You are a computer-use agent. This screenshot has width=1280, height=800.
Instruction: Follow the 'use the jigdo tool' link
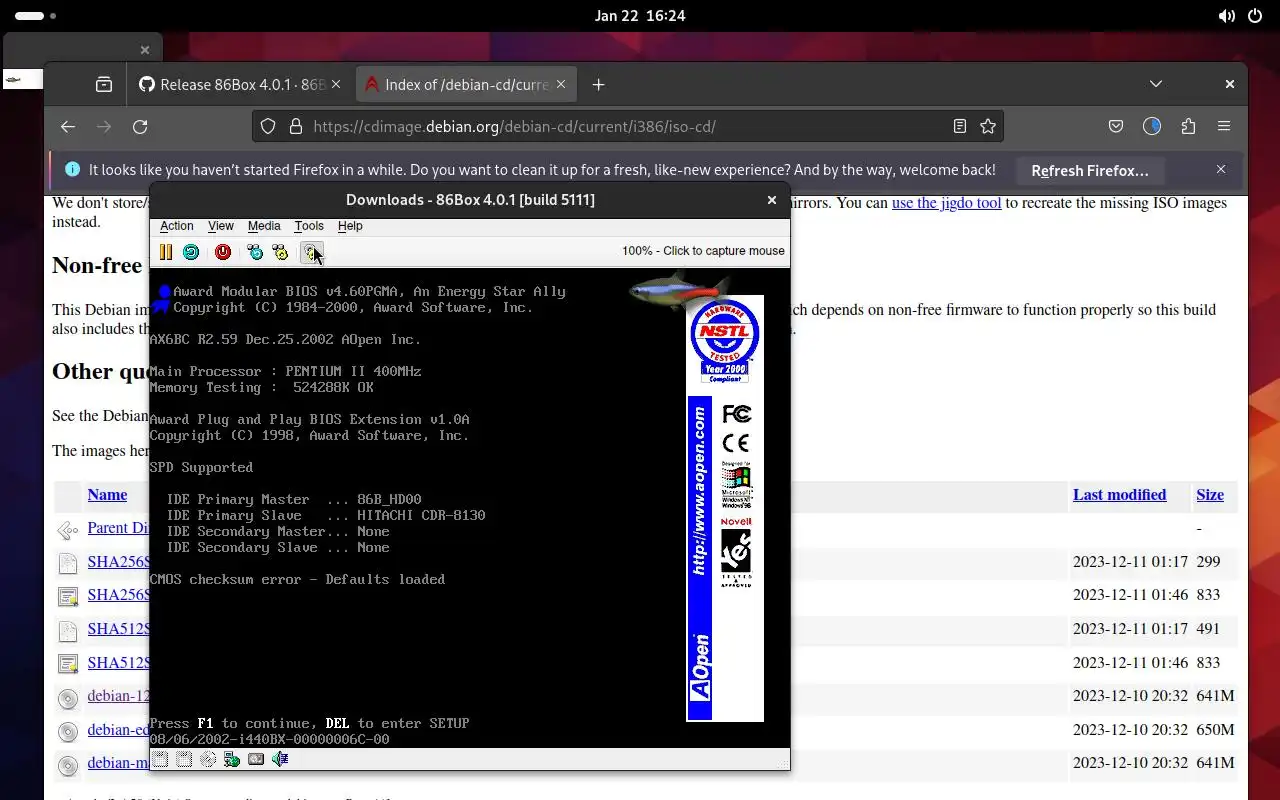946,203
